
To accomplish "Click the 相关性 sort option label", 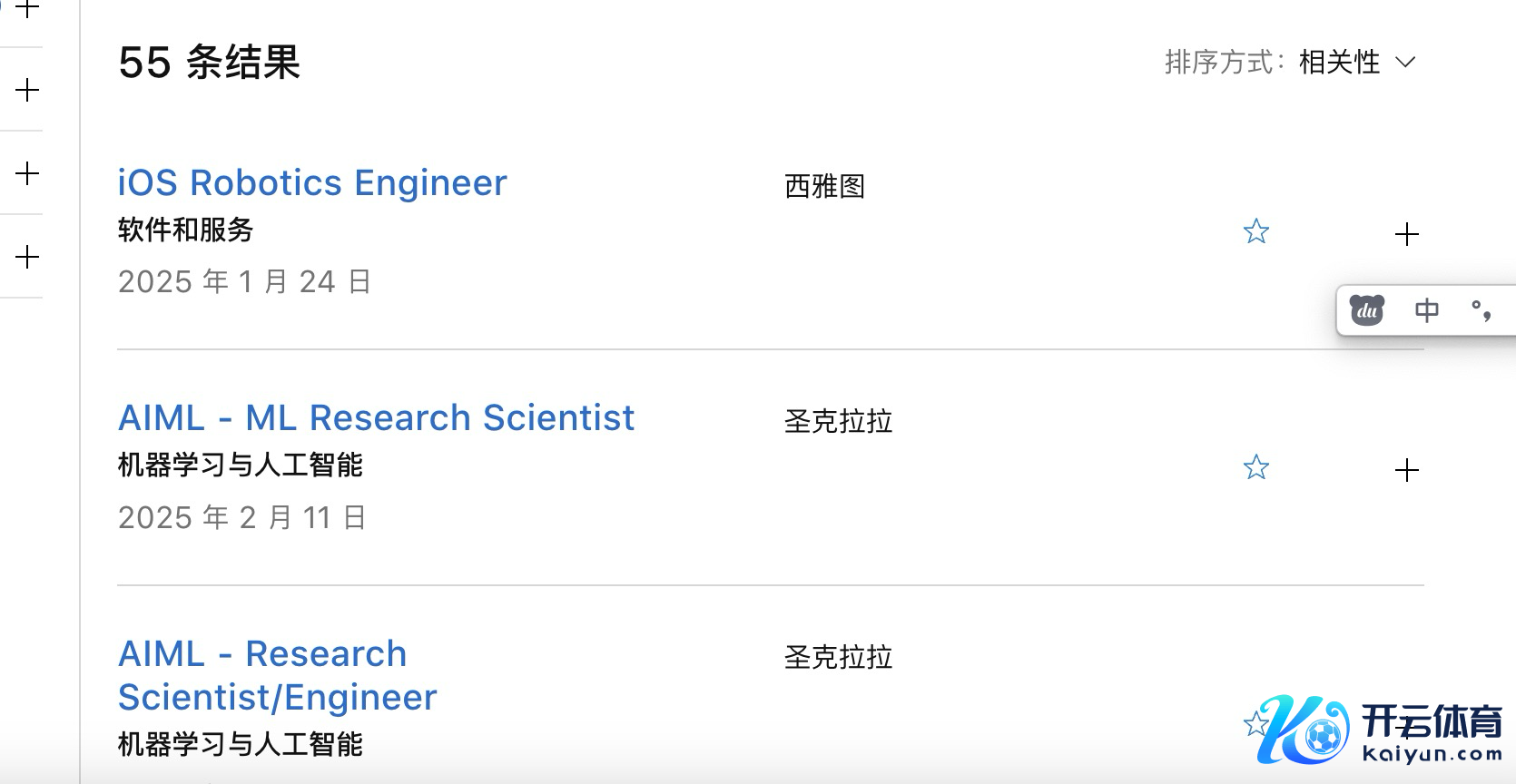I will click(x=1339, y=63).
